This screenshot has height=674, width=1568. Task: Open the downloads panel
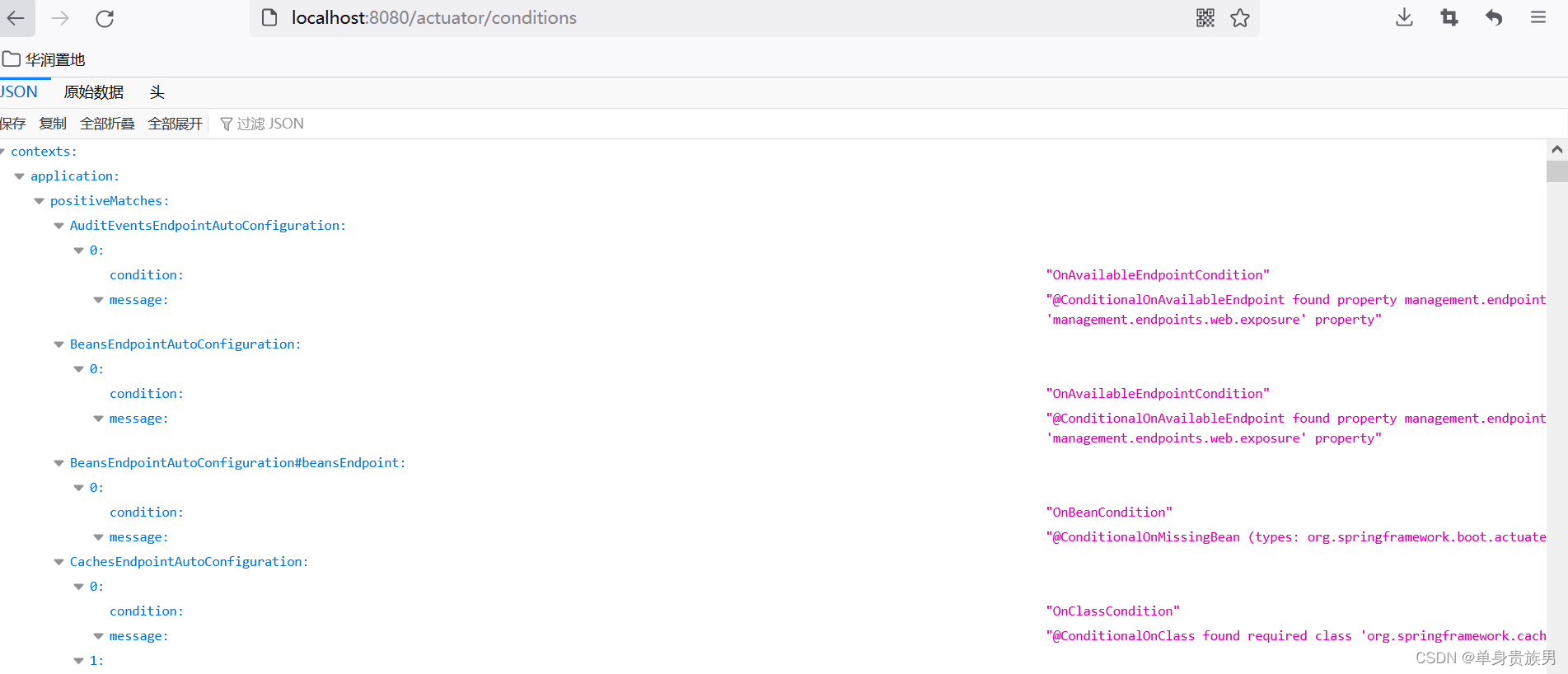tap(1405, 17)
